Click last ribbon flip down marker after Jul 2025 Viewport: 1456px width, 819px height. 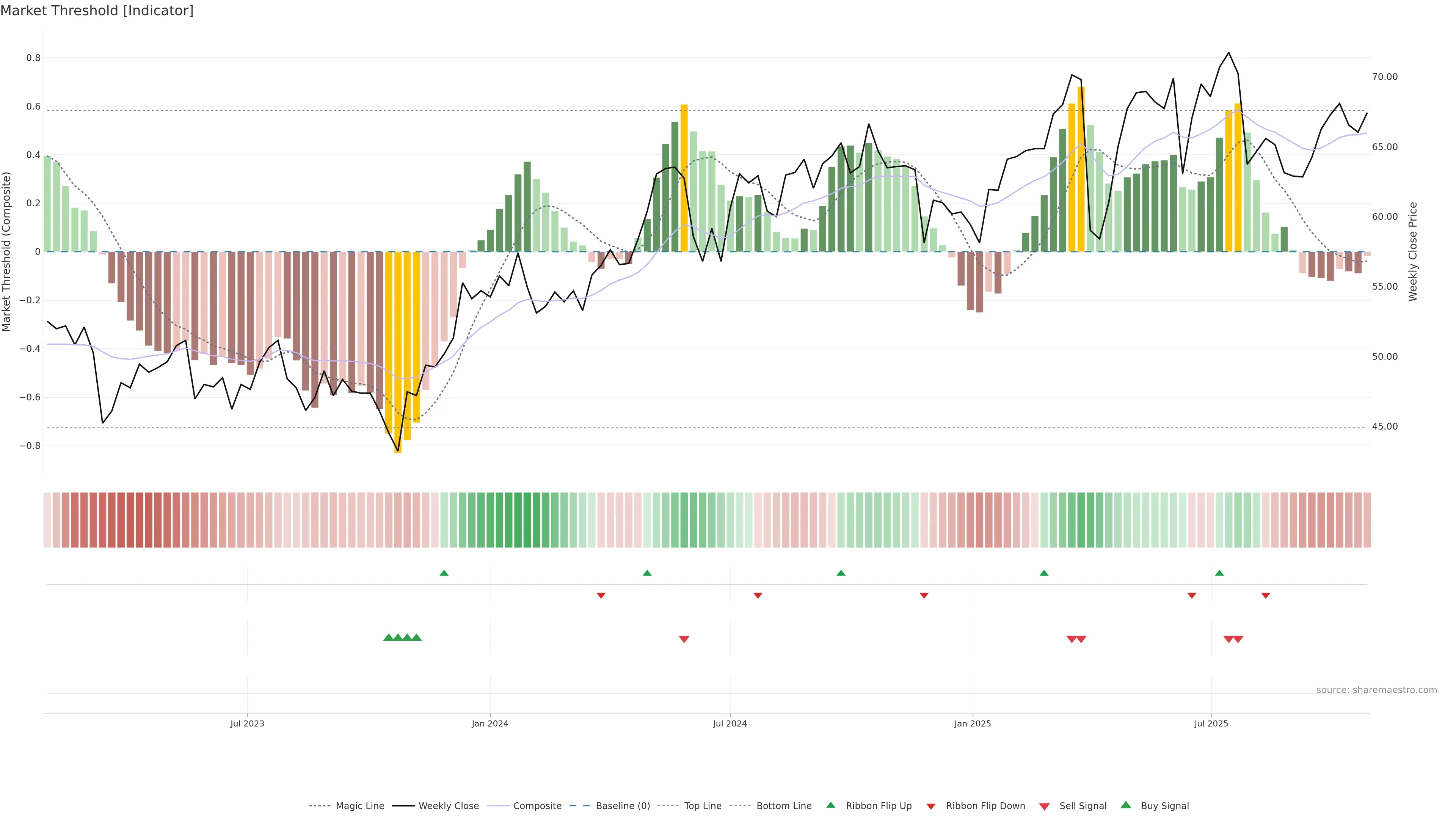[1266, 595]
